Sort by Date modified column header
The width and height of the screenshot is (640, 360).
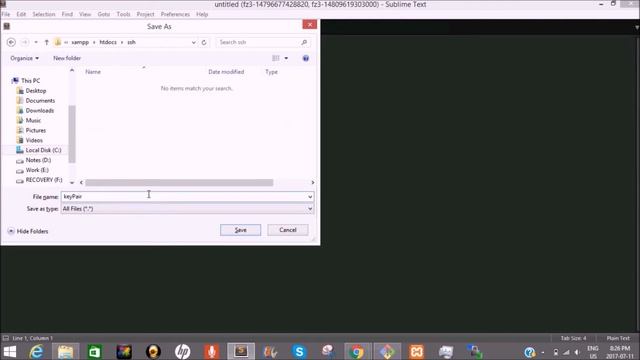point(226,72)
